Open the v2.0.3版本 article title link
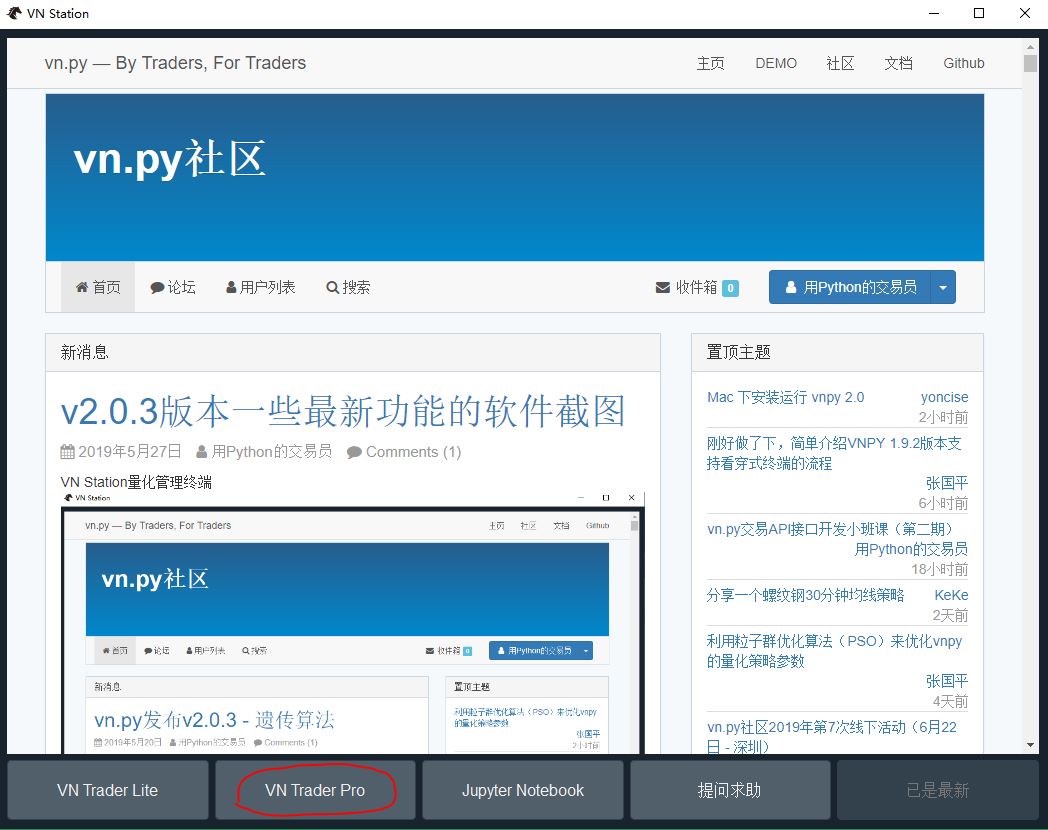The width and height of the screenshot is (1048, 830). (340, 410)
